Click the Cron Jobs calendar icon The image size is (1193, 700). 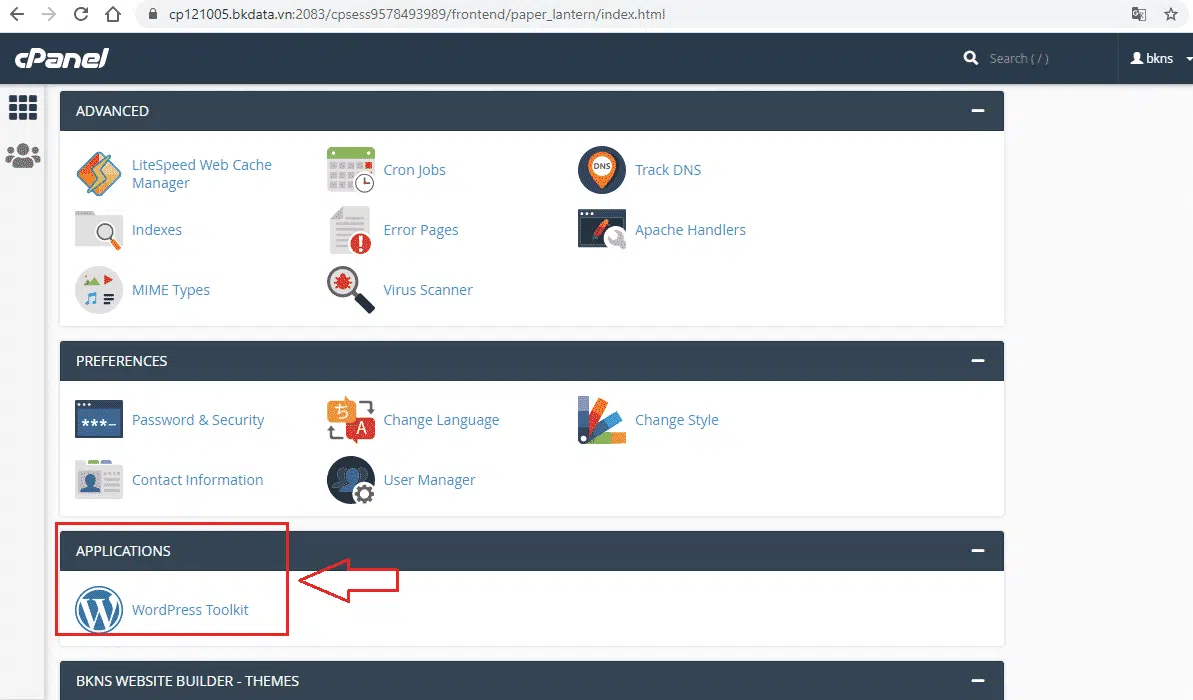(x=350, y=170)
